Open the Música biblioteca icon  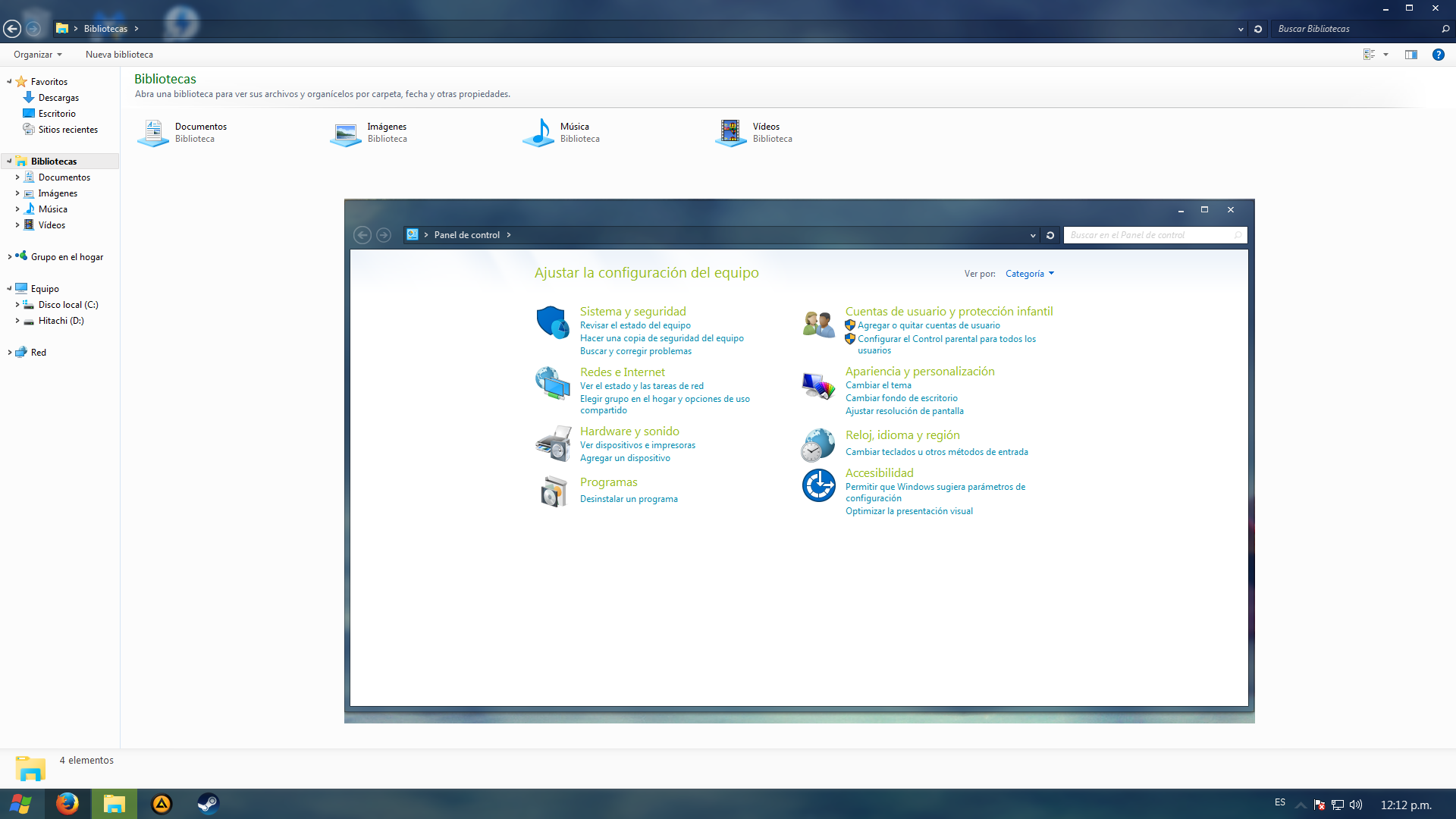tap(540, 133)
